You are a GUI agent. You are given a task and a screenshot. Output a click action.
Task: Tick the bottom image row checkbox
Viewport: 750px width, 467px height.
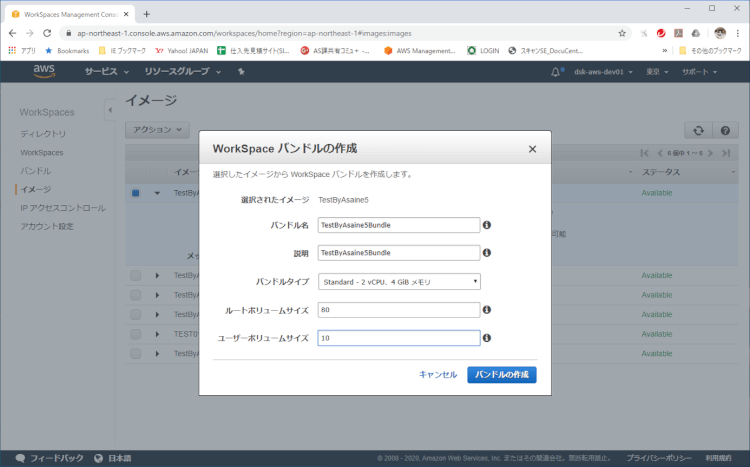[135, 354]
